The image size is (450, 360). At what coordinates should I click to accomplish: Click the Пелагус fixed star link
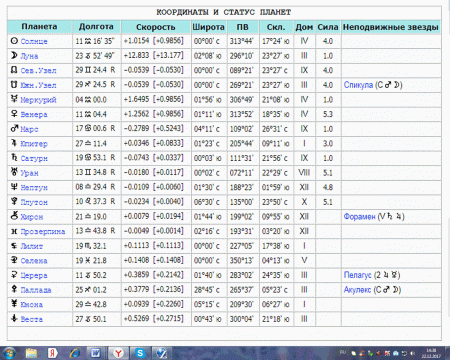pyautogui.click(x=357, y=275)
